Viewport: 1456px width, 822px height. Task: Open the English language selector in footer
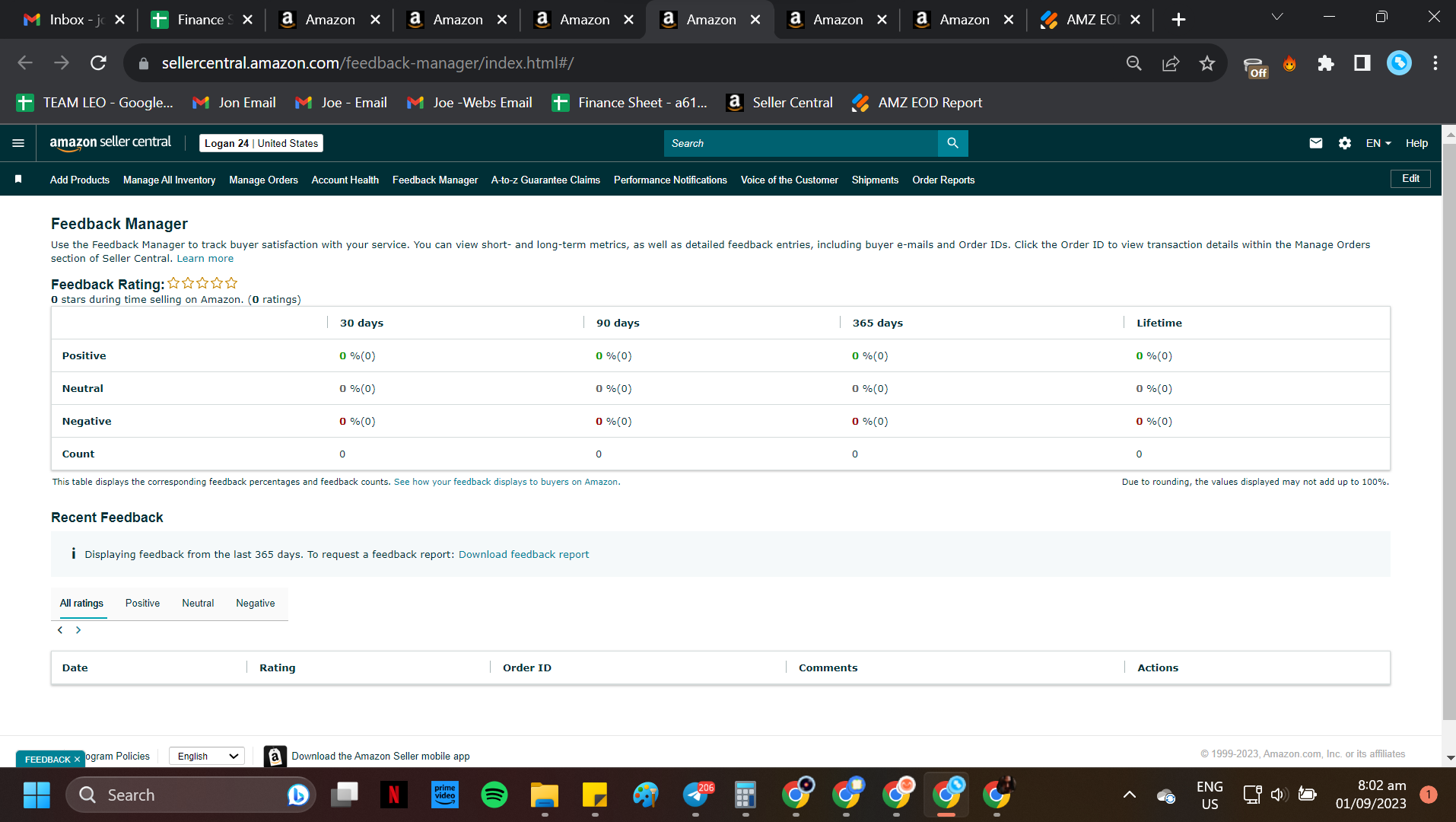207,756
